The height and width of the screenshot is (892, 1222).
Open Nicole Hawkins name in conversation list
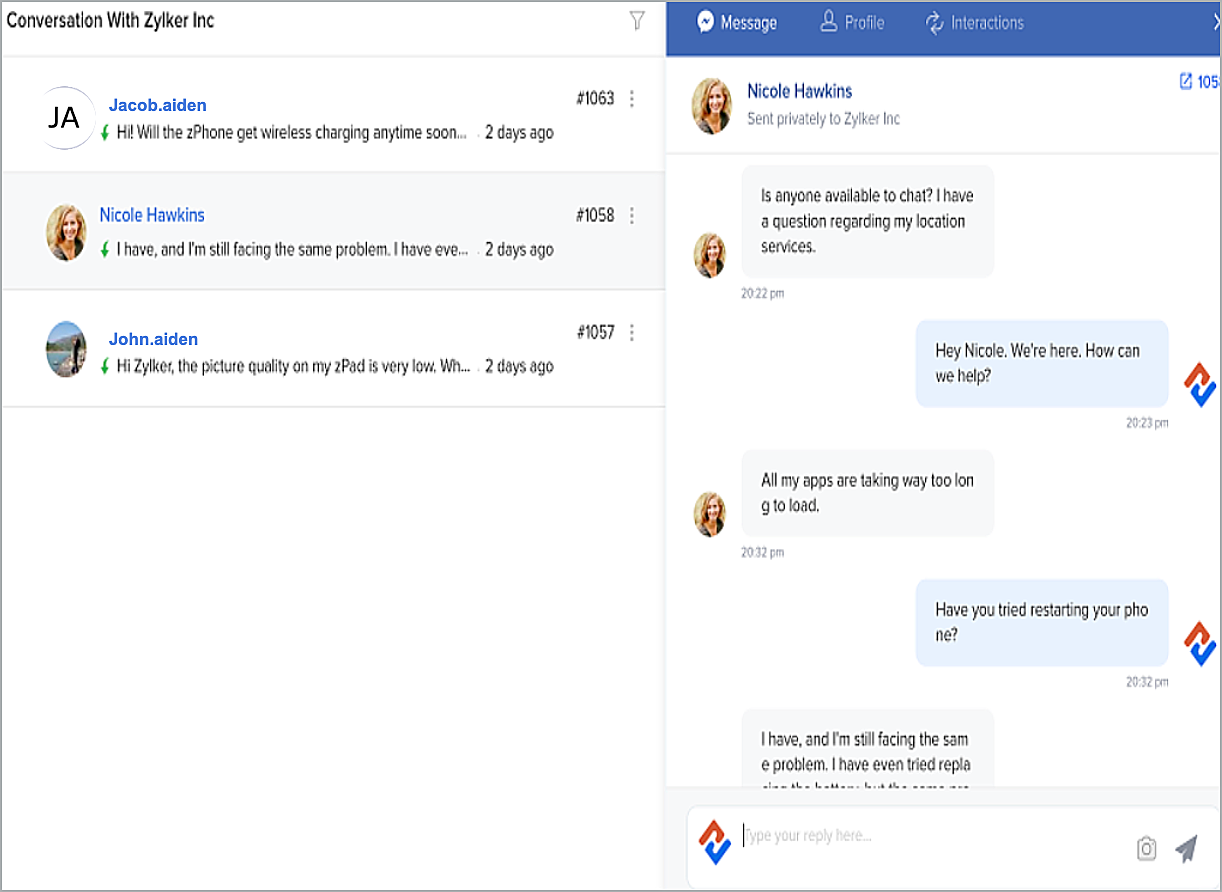click(x=152, y=215)
